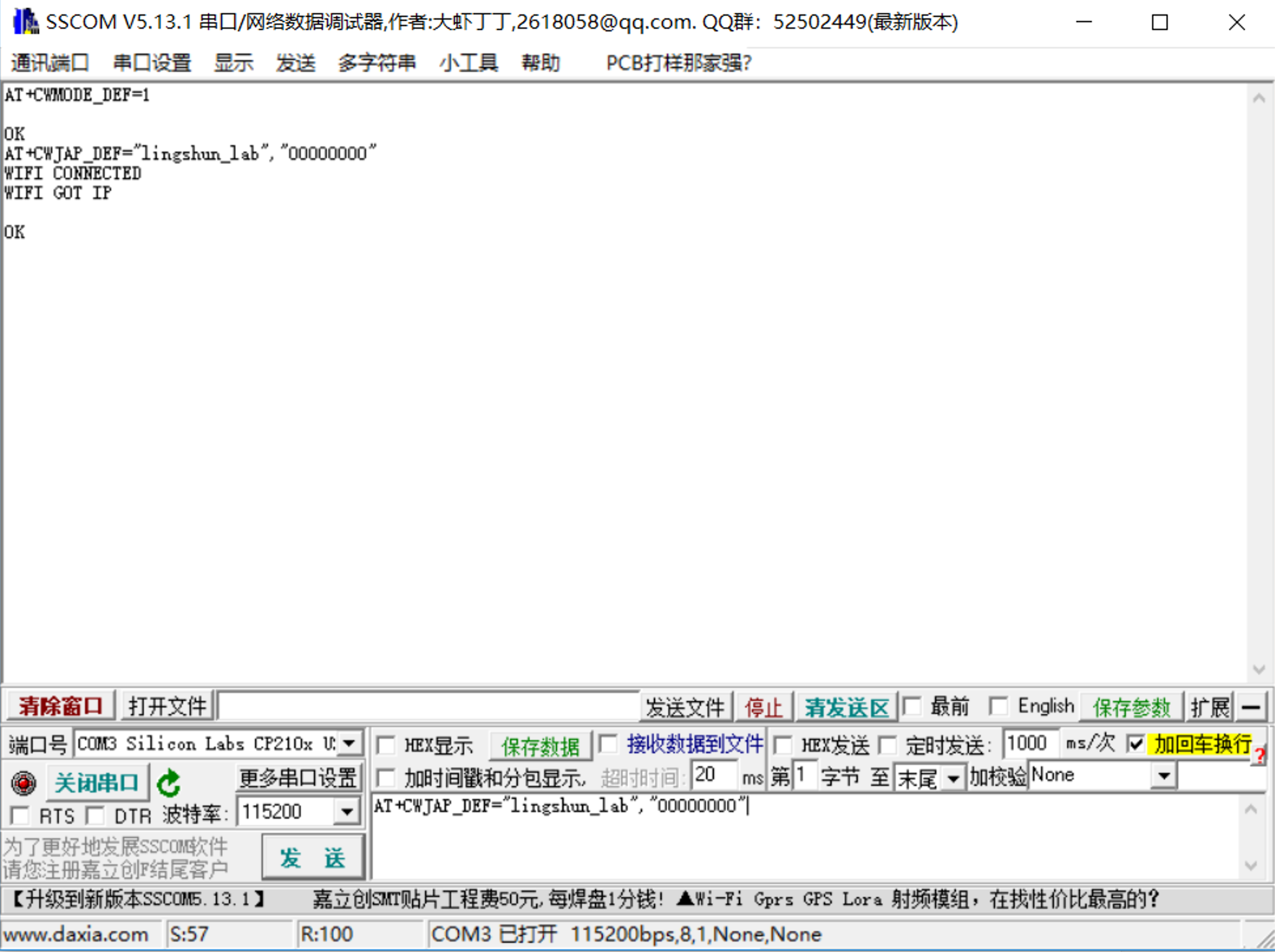The height and width of the screenshot is (952, 1275).
Task: Click the red question mark help icon
Action: click(x=1260, y=756)
